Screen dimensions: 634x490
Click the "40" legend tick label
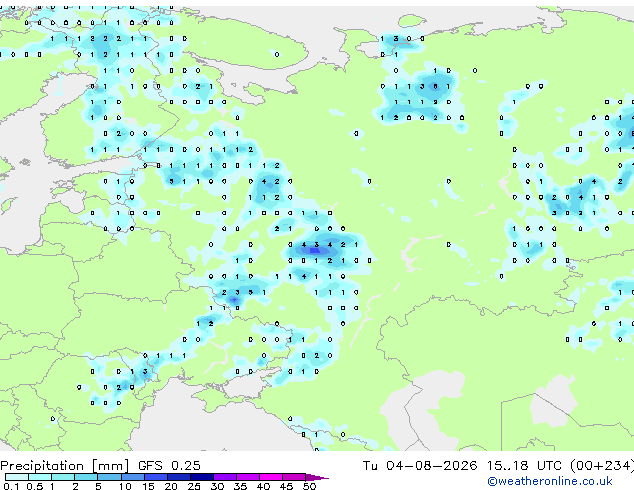[263, 486]
